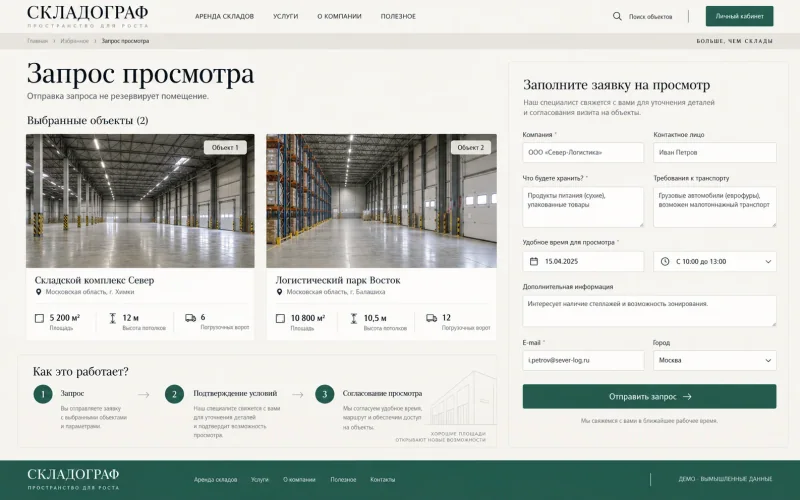The width and height of the screenshot is (800, 500).
Task: Click location pin icon for Складской комплекс Север
Action: [x=38, y=292]
